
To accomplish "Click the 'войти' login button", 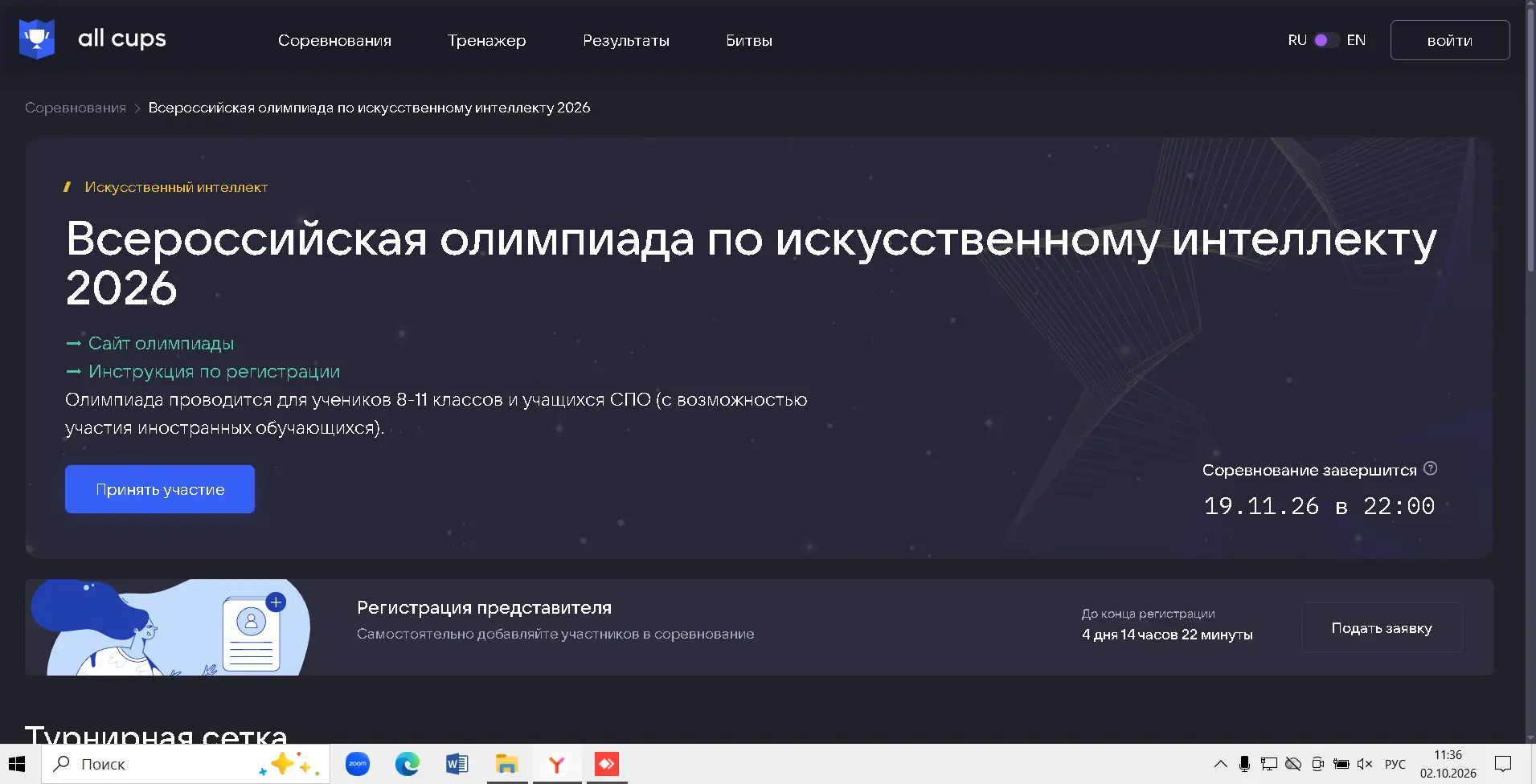I will point(1450,40).
